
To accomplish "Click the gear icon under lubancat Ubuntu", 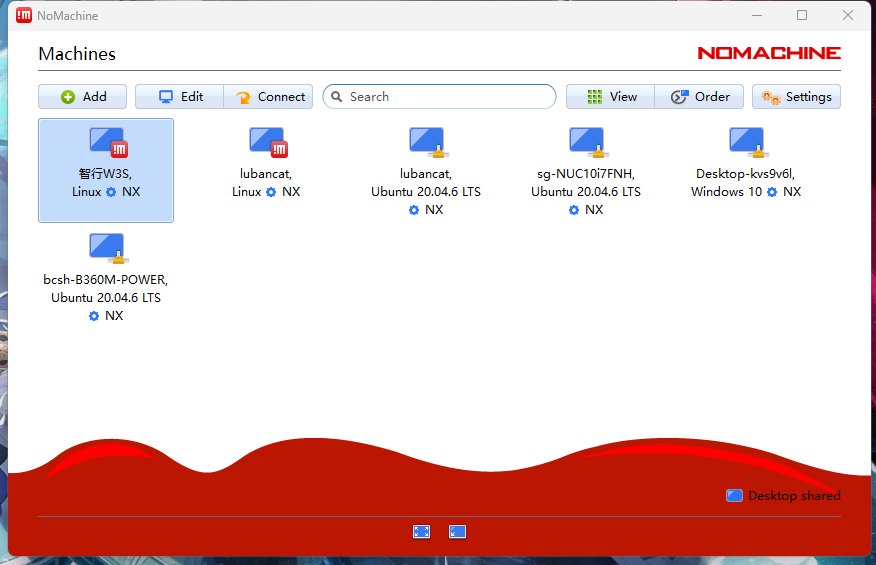I will tap(414, 210).
